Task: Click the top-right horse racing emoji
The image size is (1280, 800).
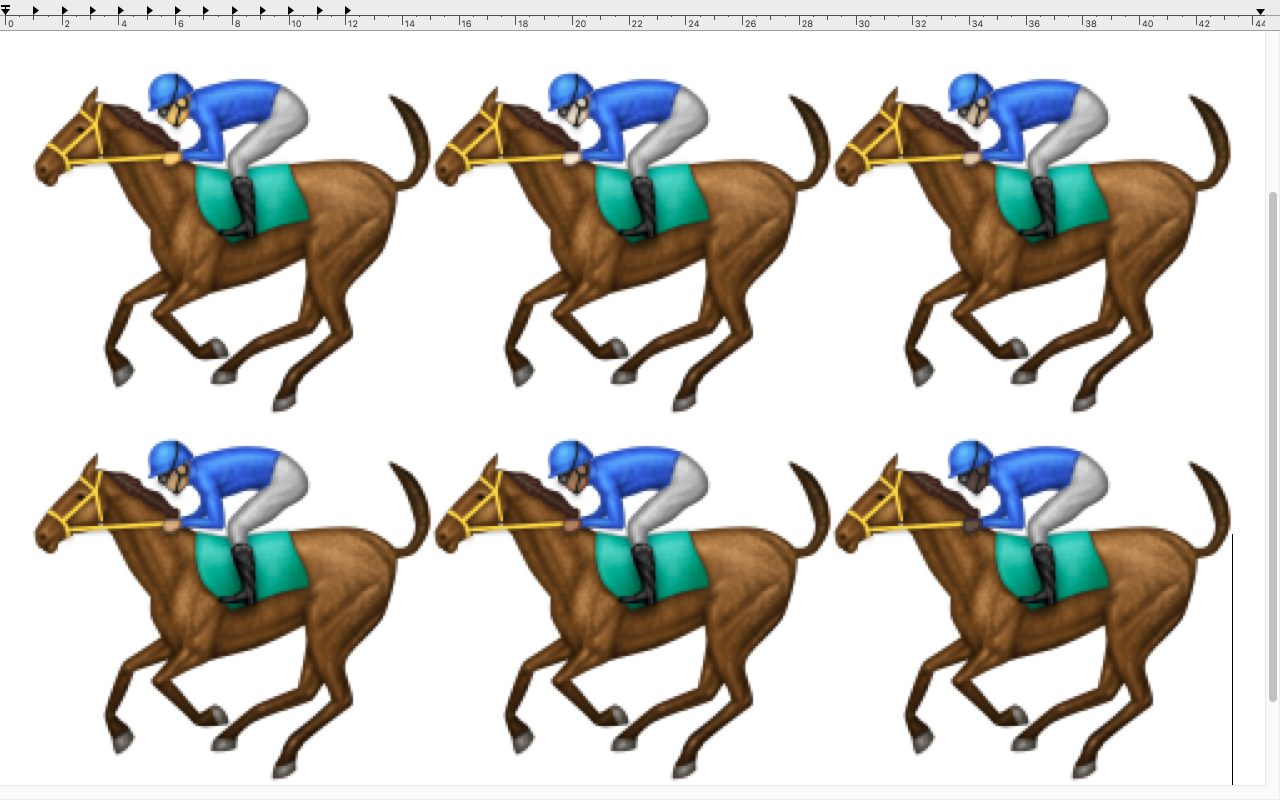Action: point(1032,242)
